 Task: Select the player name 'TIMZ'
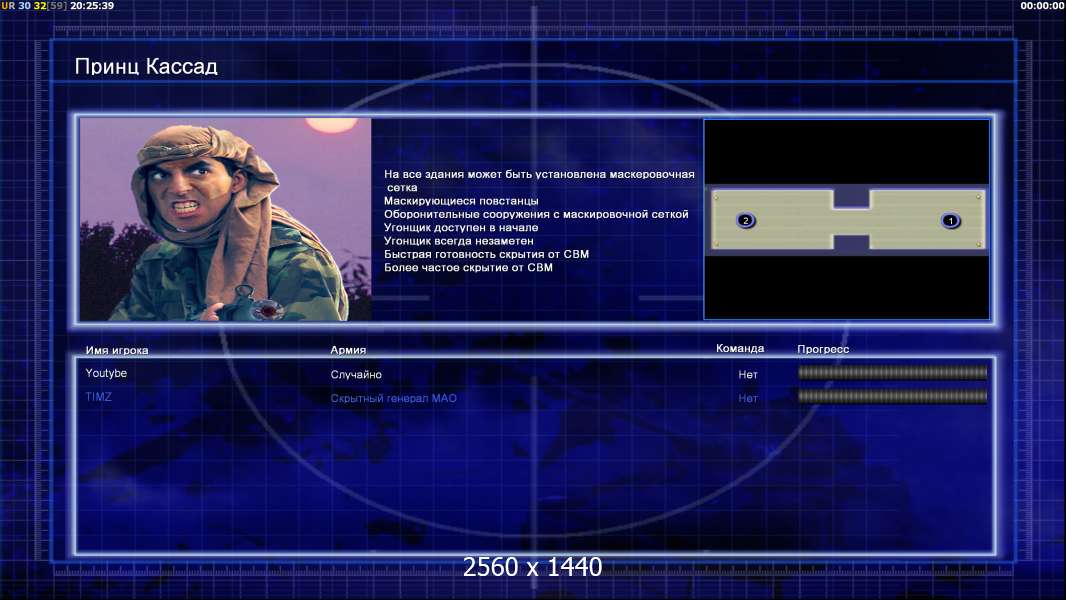pos(99,397)
